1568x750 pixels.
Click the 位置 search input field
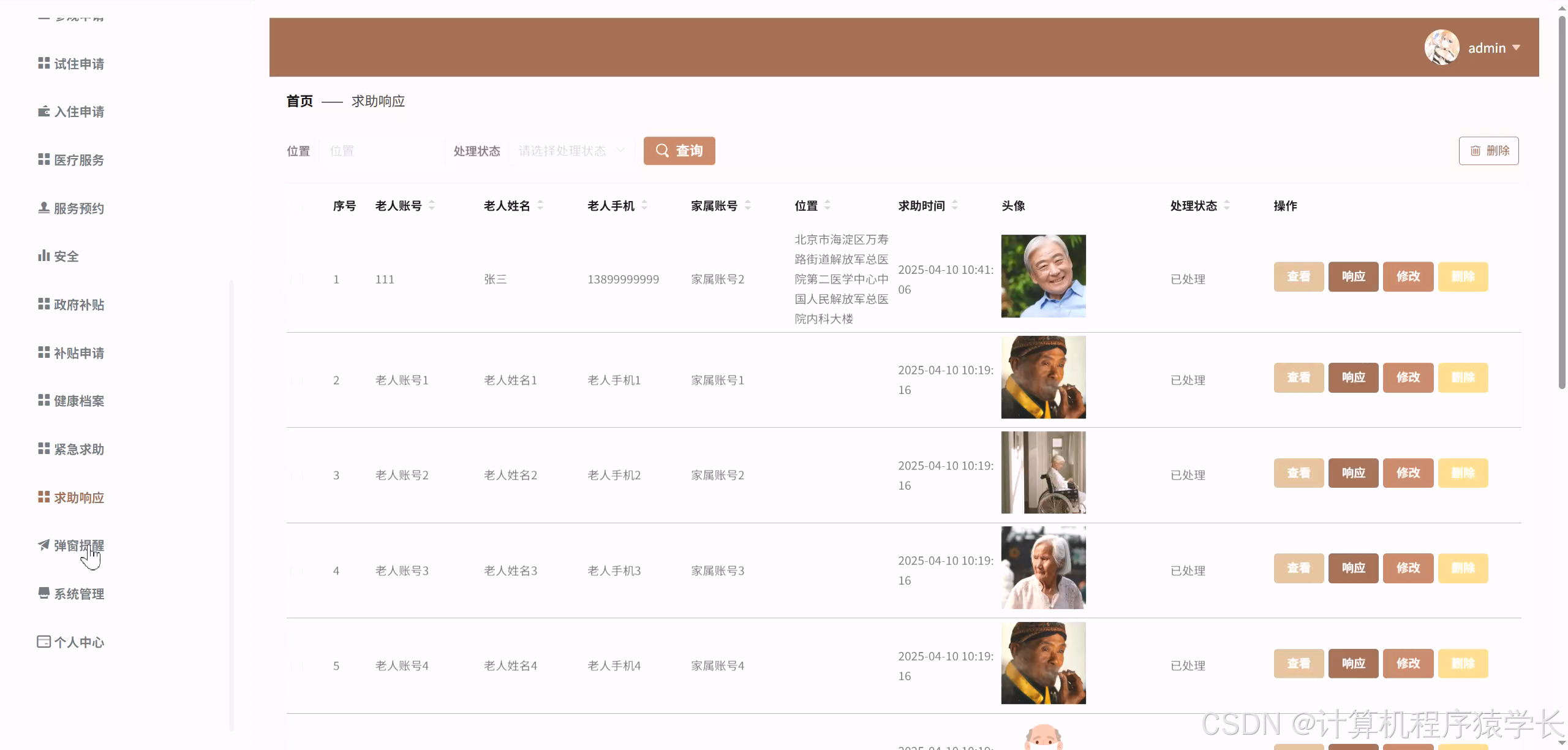pos(380,151)
